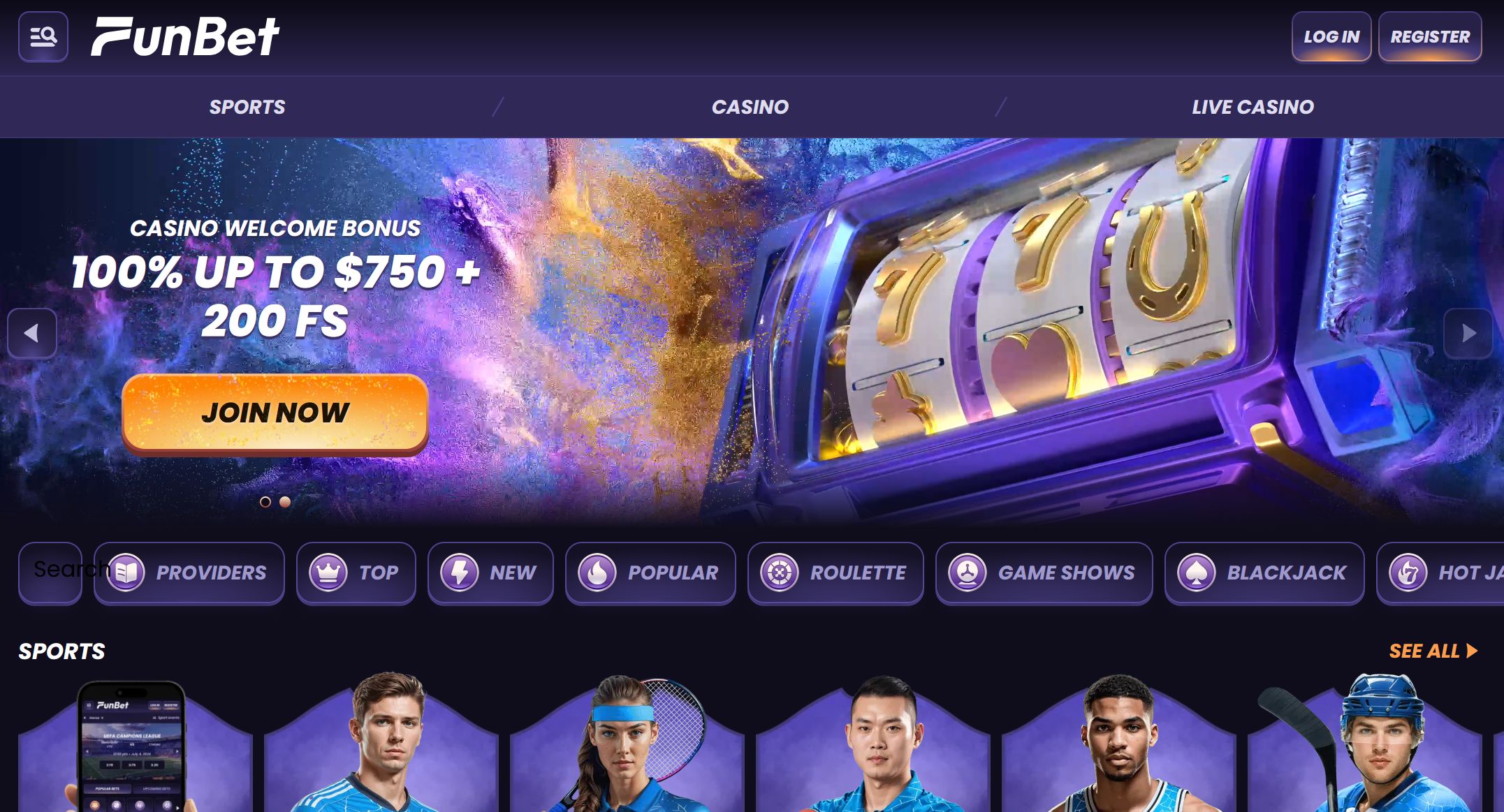The height and width of the screenshot is (812, 1504).
Task: Click the Join Now button
Action: tap(275, 413)
